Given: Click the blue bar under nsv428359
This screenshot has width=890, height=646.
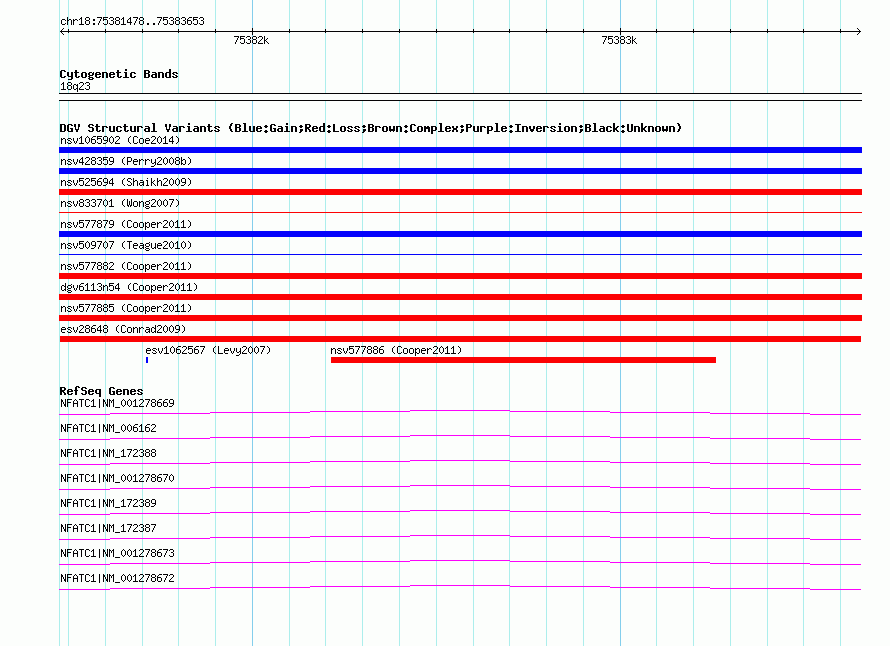Looking at the screenshot, I should (460, 171).
